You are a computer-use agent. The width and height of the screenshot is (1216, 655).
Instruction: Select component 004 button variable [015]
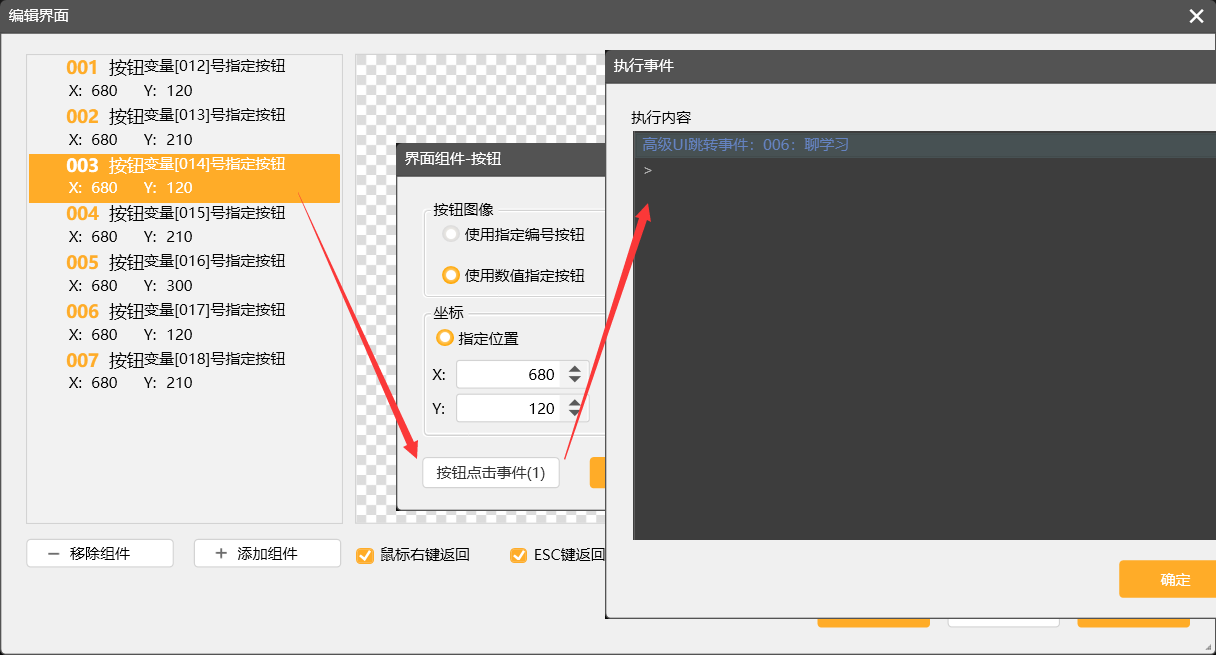[x=184, y=224]
